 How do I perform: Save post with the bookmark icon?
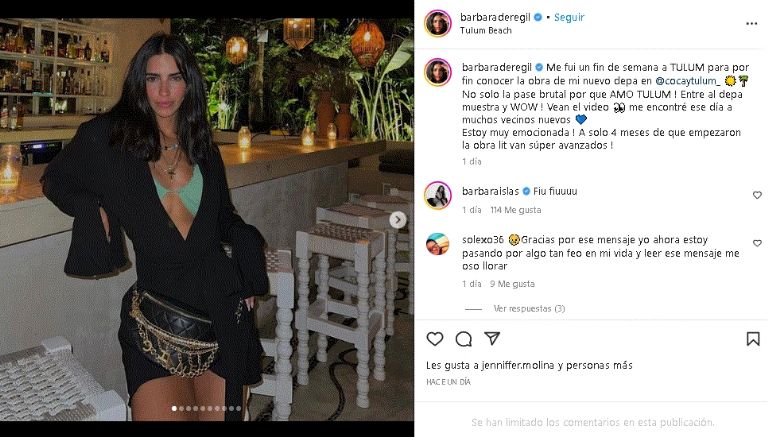753,339
